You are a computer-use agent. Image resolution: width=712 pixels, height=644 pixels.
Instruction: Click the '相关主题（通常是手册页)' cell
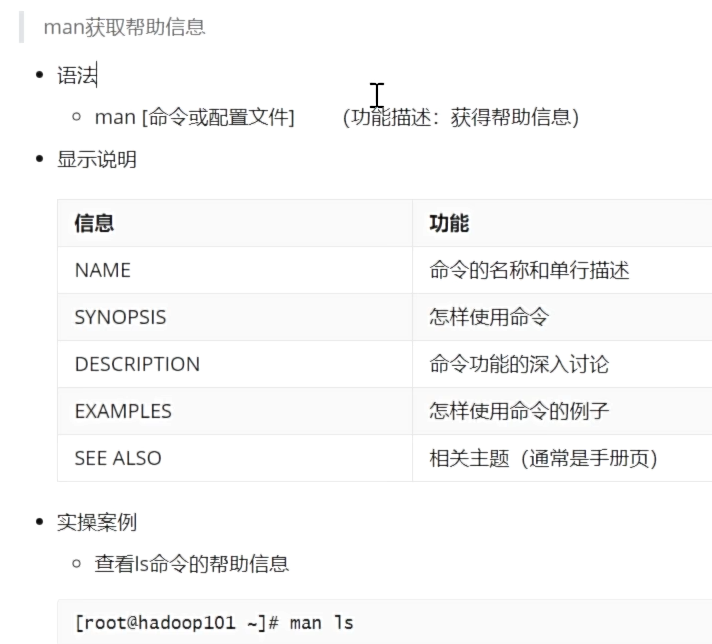562,458
